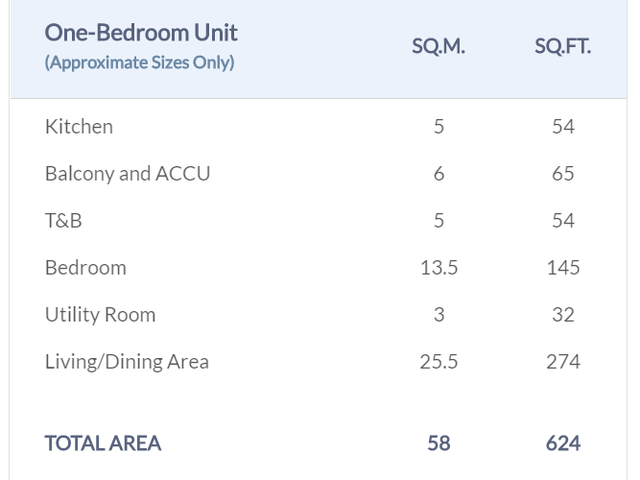Select the Living/Dining Area row label
The image size is (640, 480).
(127, 362)
